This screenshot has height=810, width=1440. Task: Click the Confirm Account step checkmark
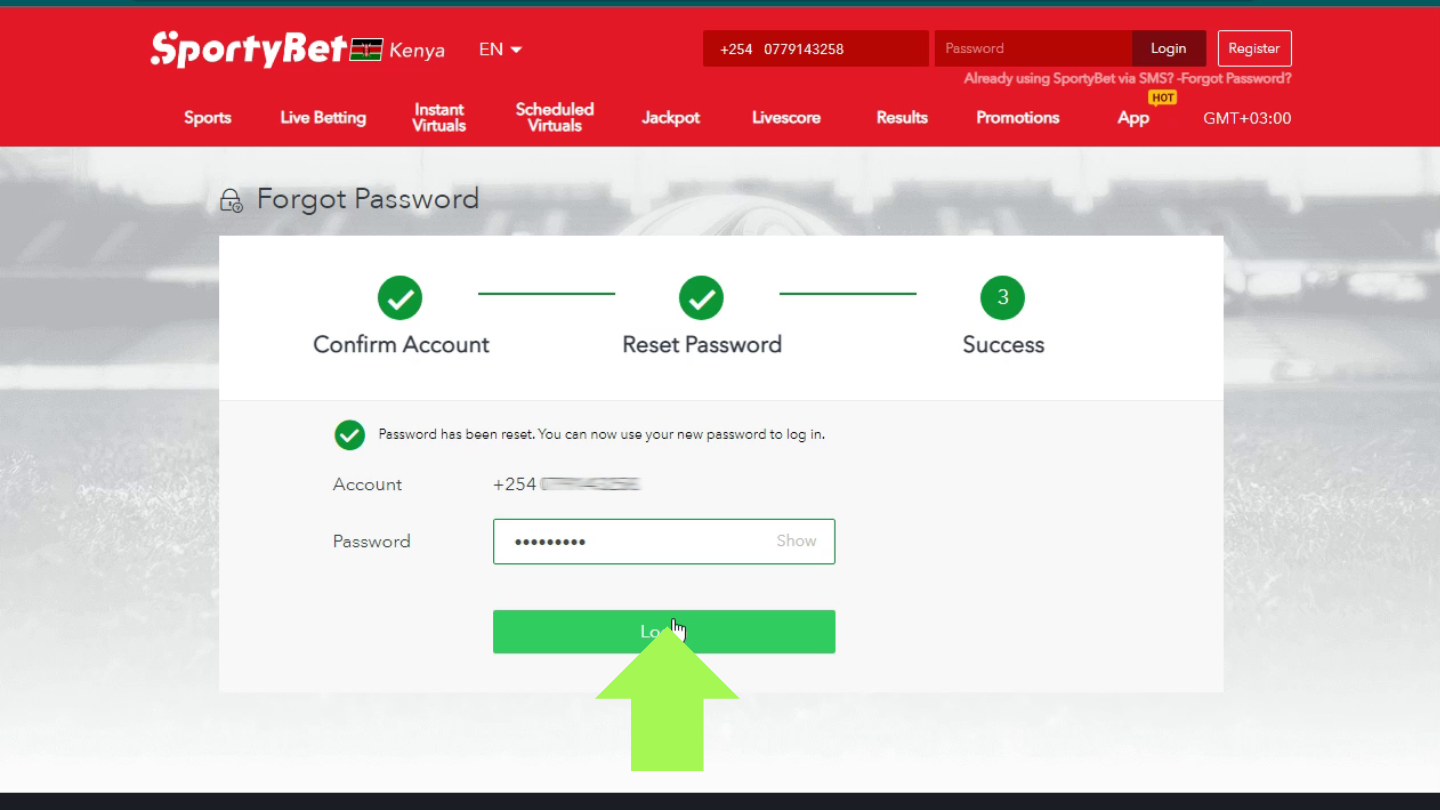pos(400,298)
